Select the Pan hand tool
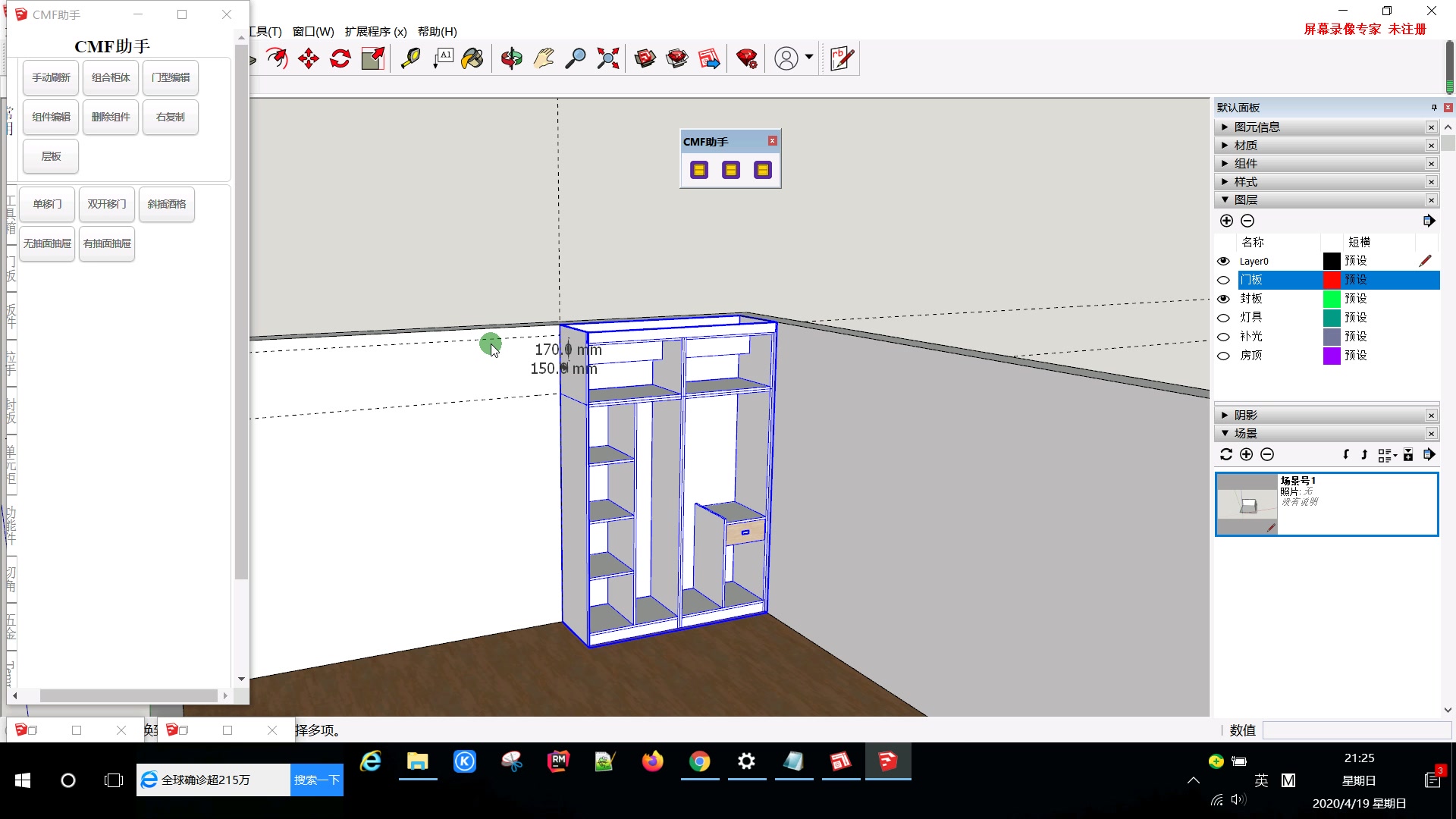 coord(544,58)
